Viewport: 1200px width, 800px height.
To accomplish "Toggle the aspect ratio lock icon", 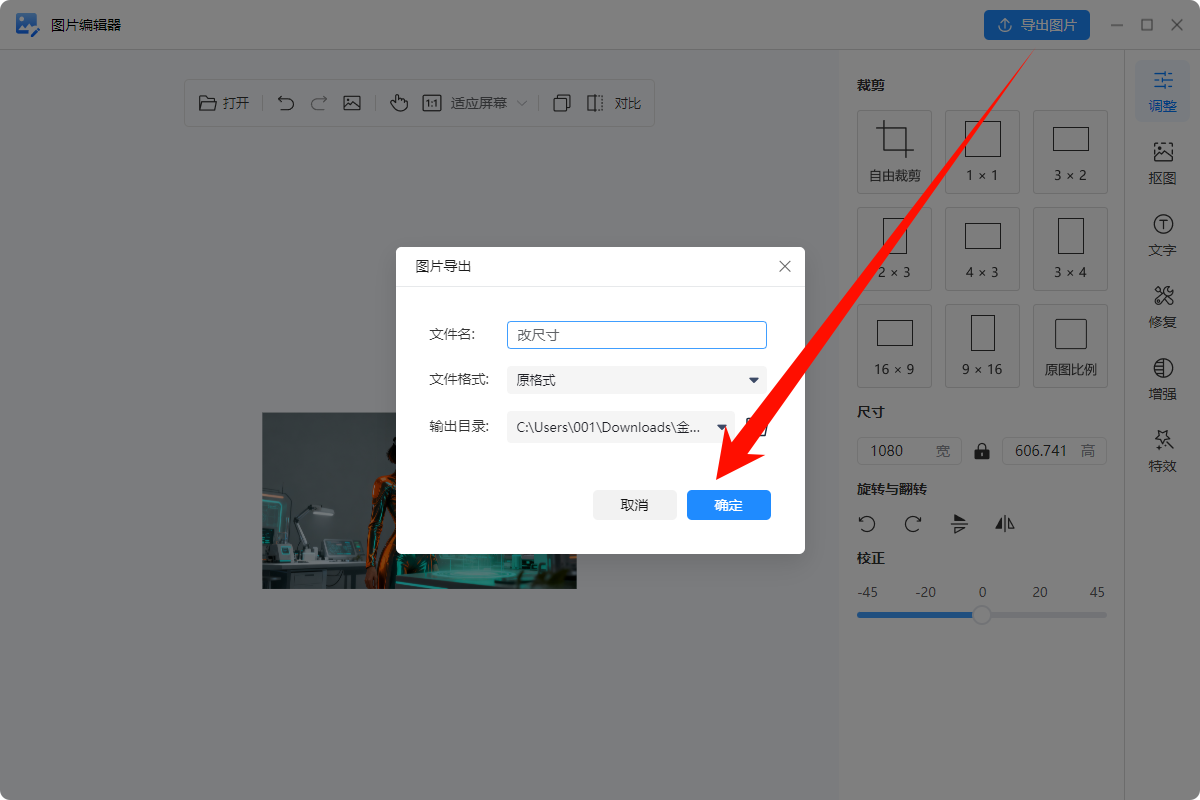I will point(982,451).
